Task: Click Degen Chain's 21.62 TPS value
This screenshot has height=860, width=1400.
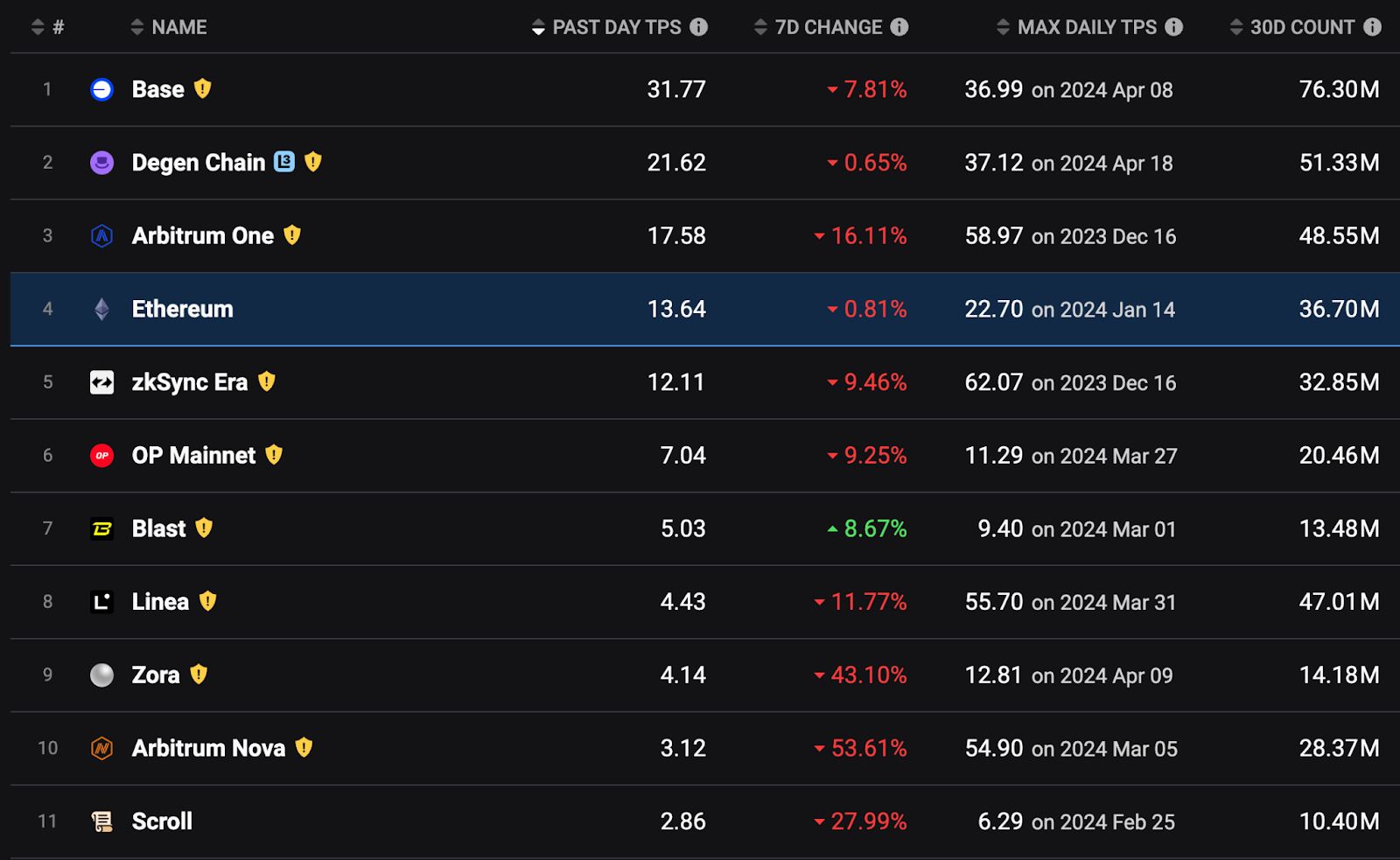Action: point(676,163)
